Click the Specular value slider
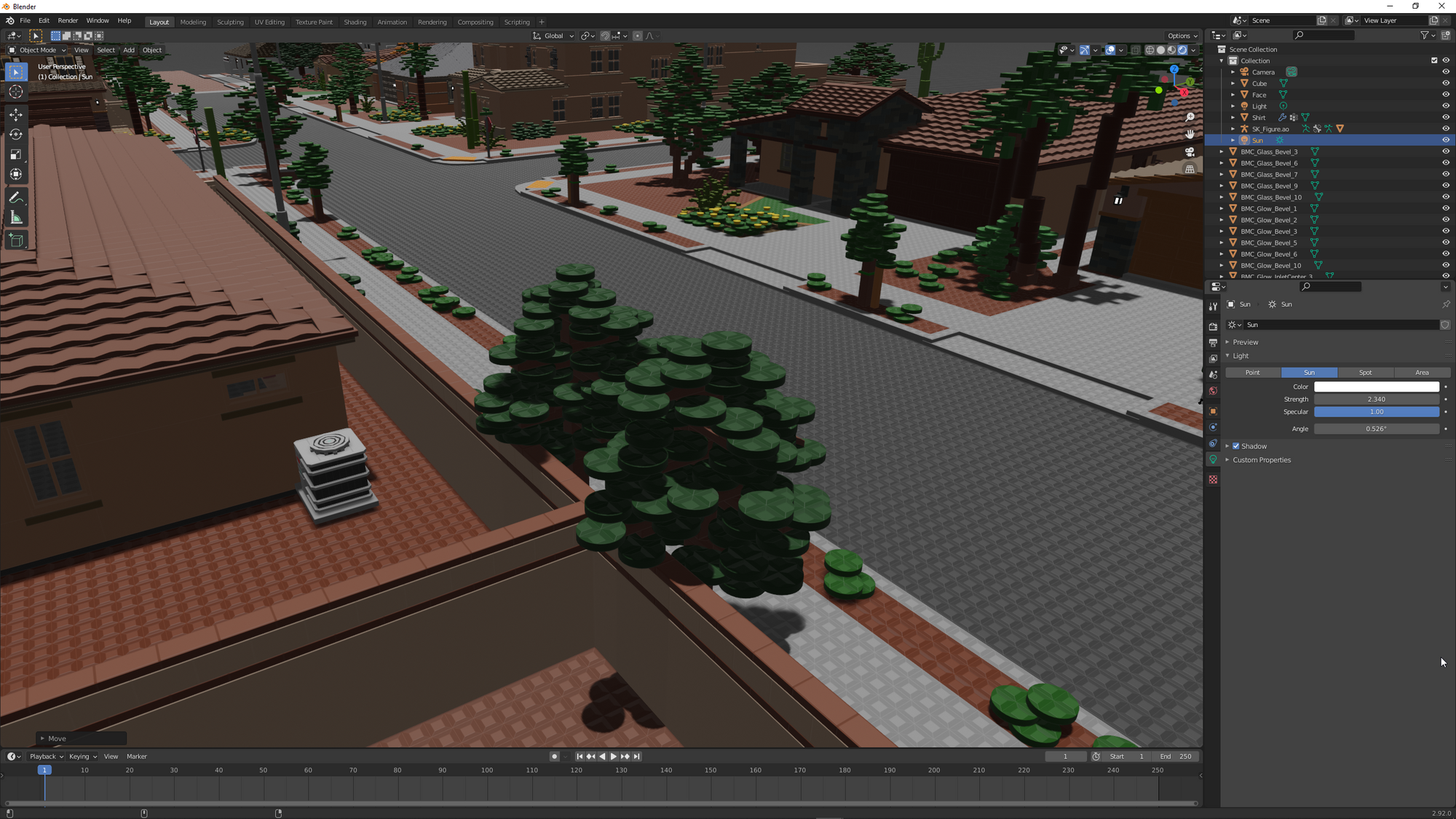The image size is (1456, 819). click(x=1376, y=412)
